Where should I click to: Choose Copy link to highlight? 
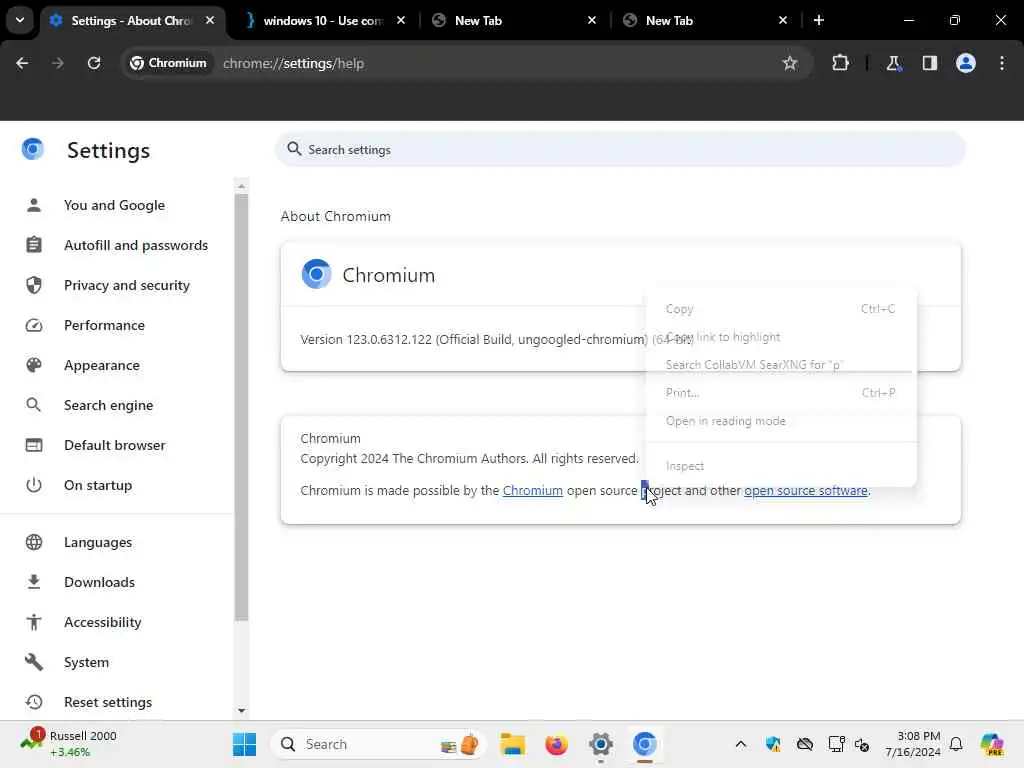(x=780, y=337)
